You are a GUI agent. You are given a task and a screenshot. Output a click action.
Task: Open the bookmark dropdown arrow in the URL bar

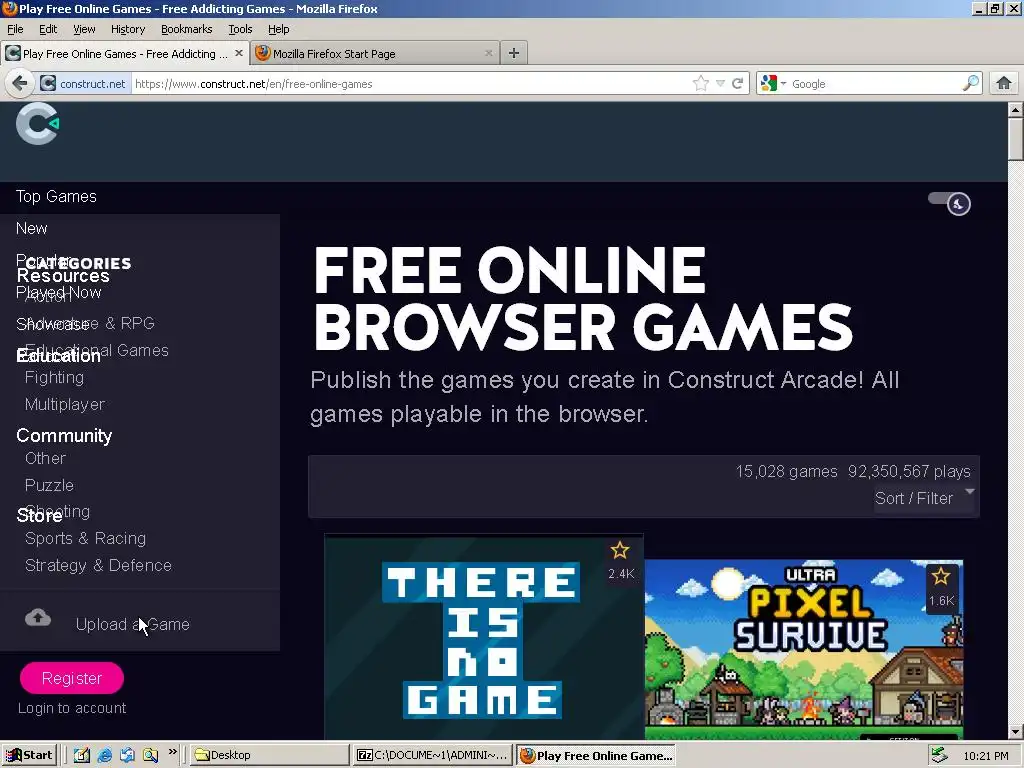point(720,84)
